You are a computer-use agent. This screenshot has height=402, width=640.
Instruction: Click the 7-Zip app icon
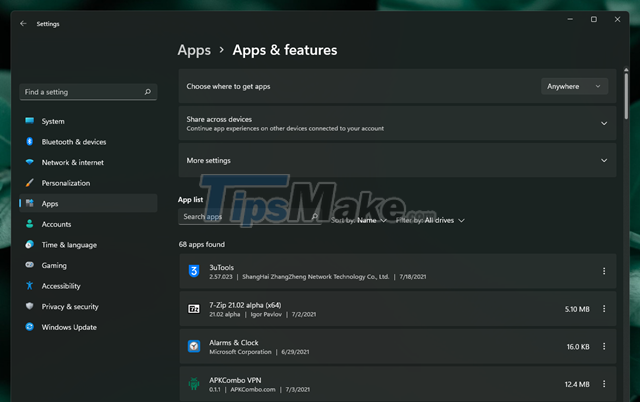click(x=194, y=309)
